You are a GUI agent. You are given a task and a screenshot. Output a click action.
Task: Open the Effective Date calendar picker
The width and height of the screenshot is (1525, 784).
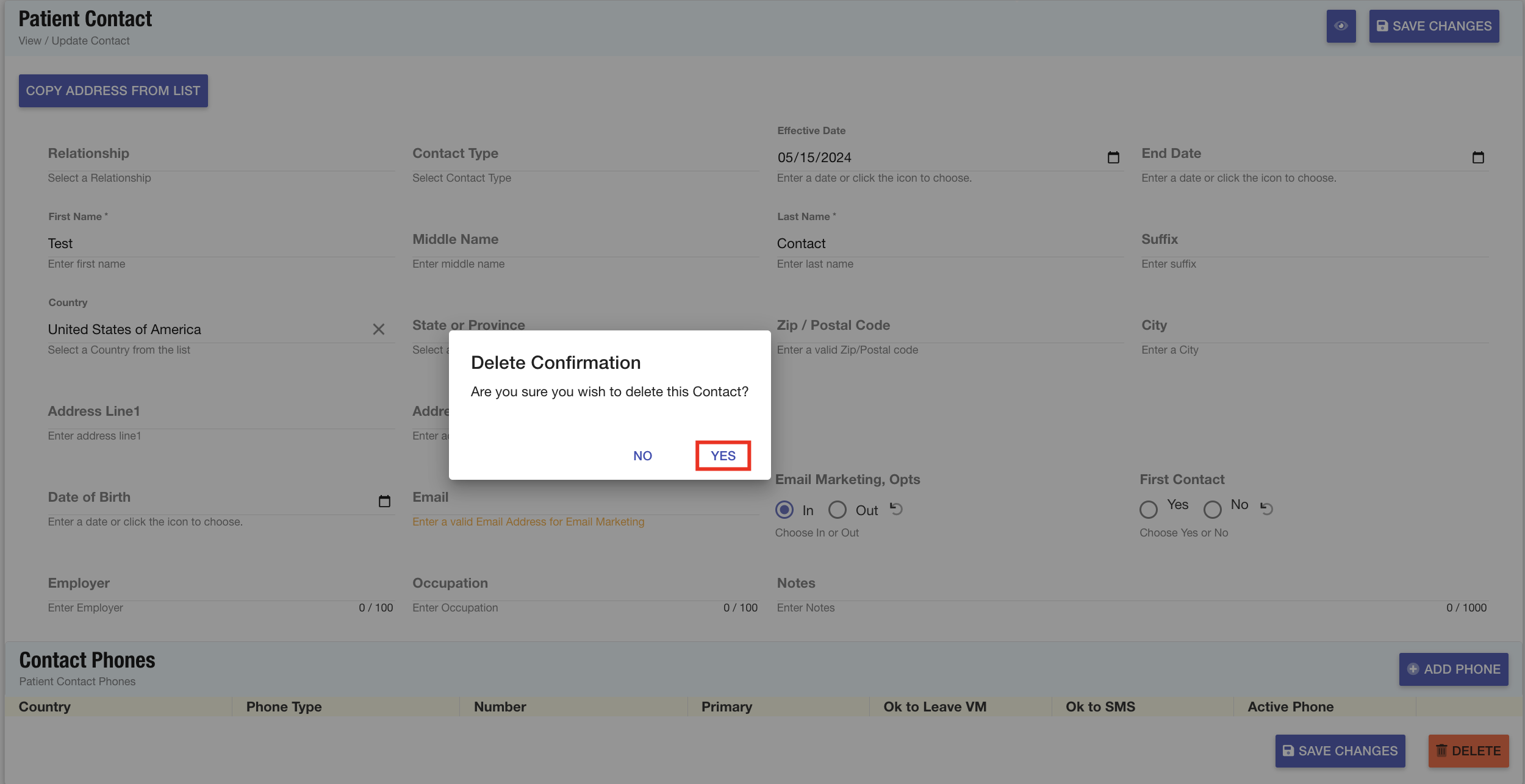point(1113,157)
